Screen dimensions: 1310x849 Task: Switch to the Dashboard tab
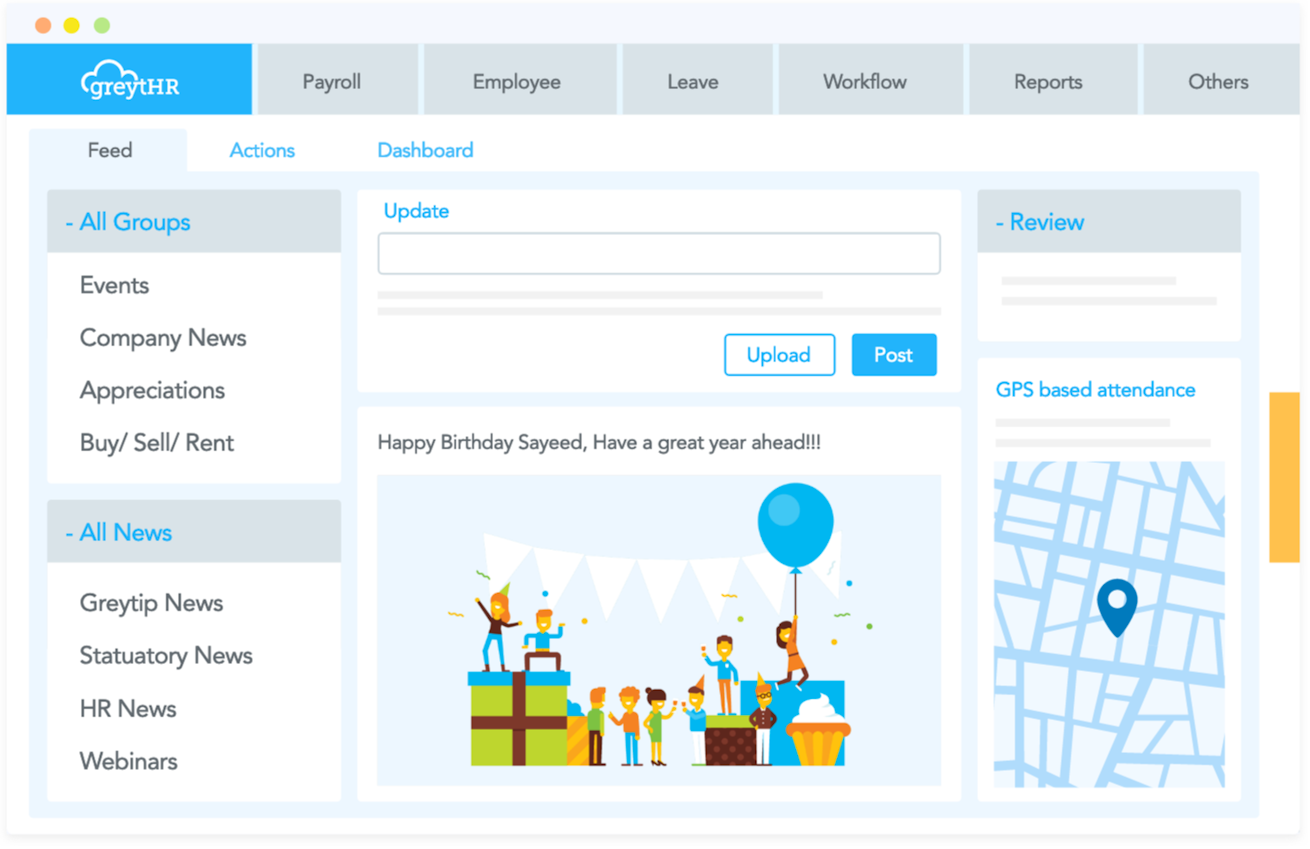(x=425, y=150)
